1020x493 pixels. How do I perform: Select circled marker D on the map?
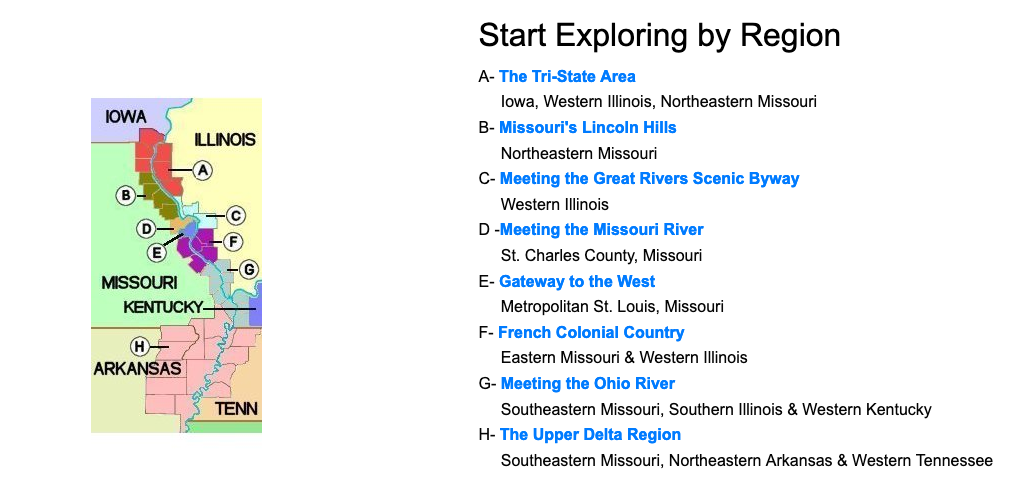pyautogui.click(x=147, y=229)
